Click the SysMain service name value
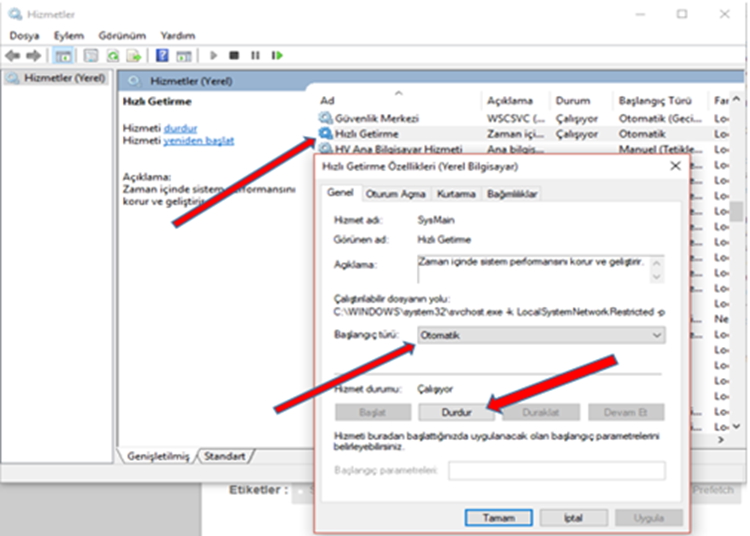This screenshot has height=536, width=750. [x=436, y=220]
